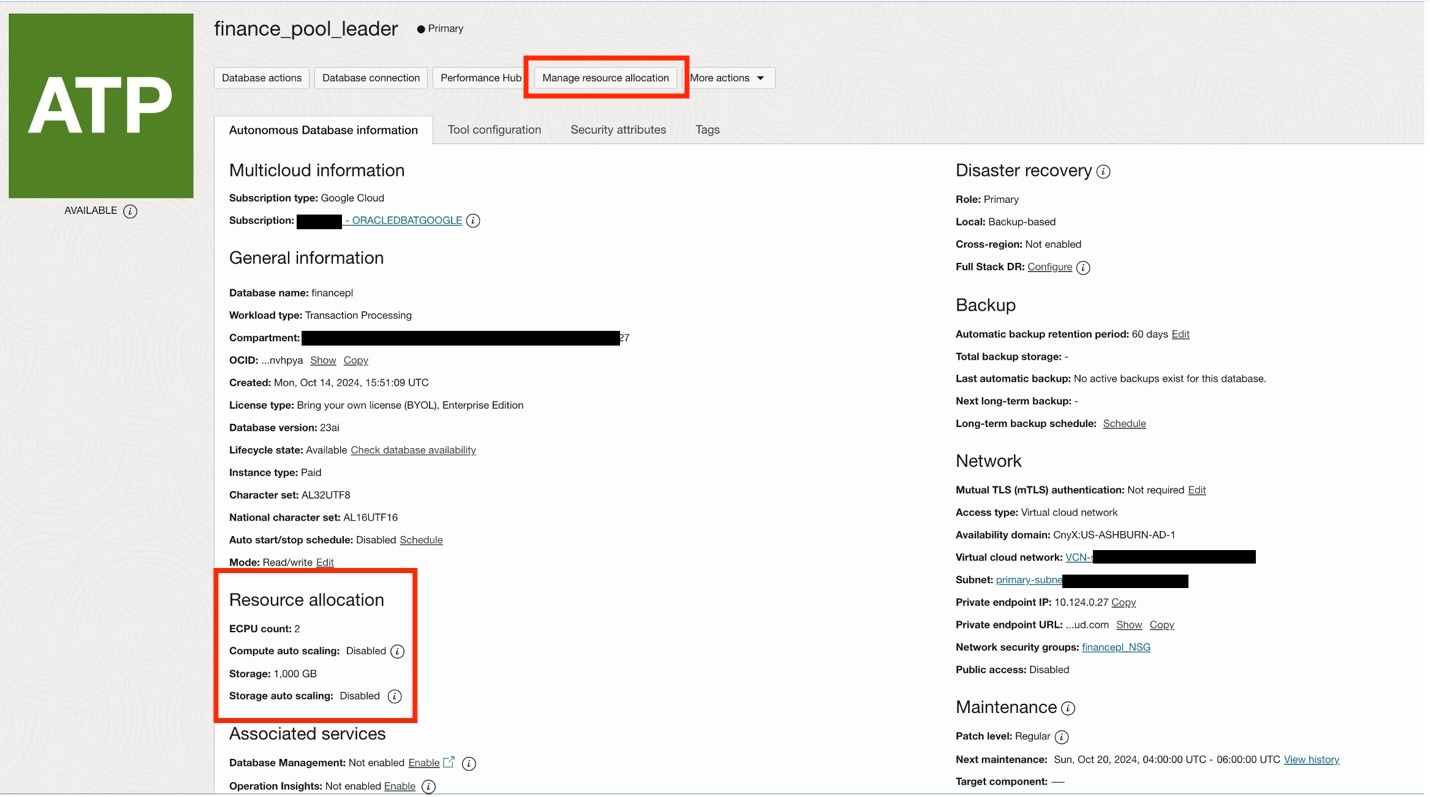Click the availability domain CnyX:US-ASHBURN-AD-1 text

1114,536
